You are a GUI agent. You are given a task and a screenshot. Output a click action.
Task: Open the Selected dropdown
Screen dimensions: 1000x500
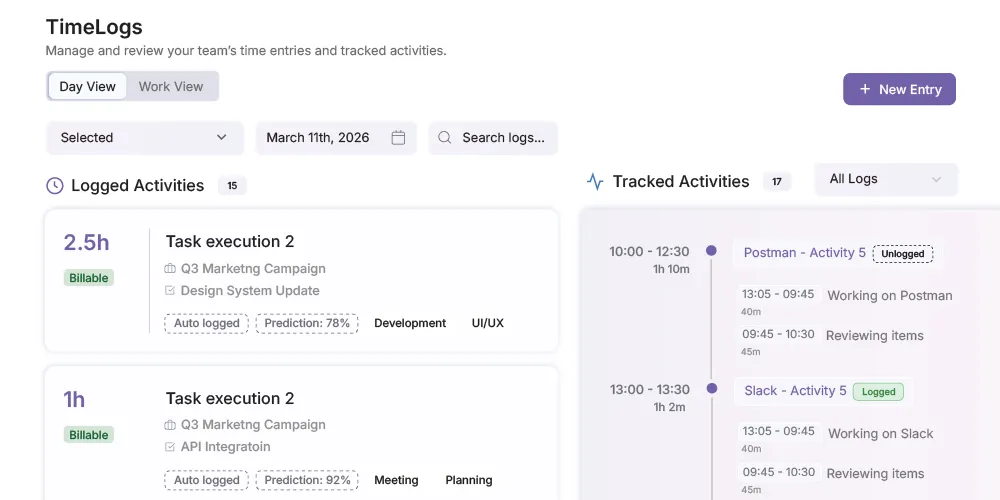point(145,138)
